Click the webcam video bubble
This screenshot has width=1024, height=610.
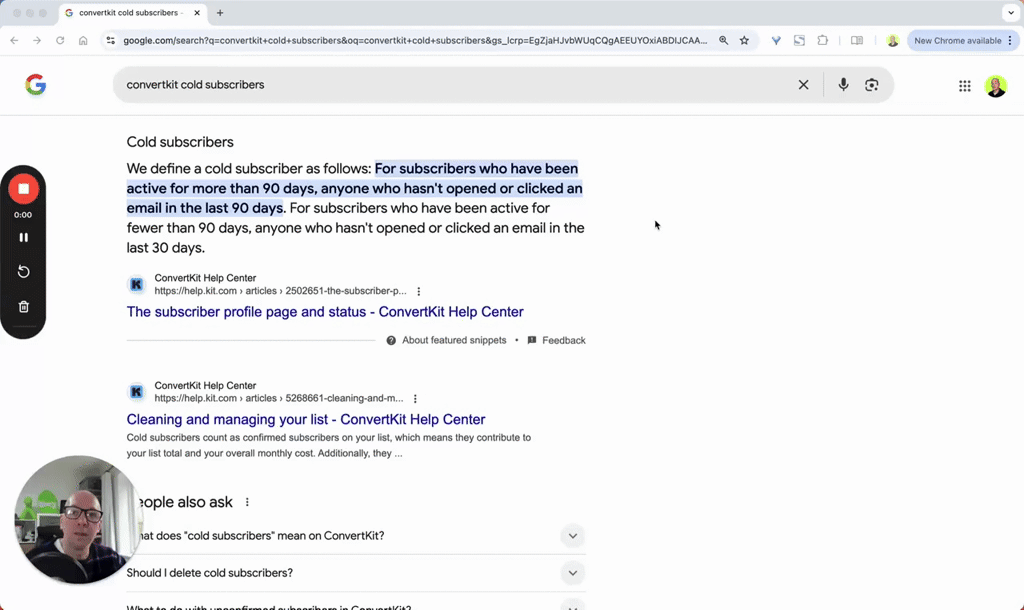77,519
